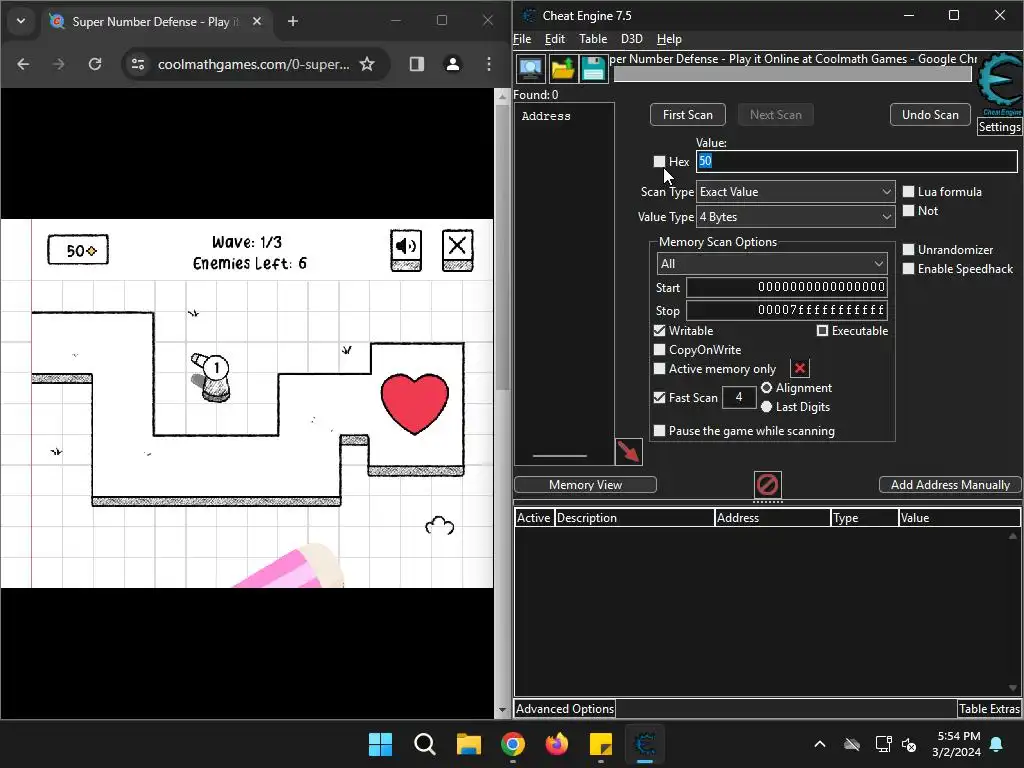The height and width of the screenshot is (768, 1024).
Task: Open Sticky Notes from the taskbar
Action: 600,744
